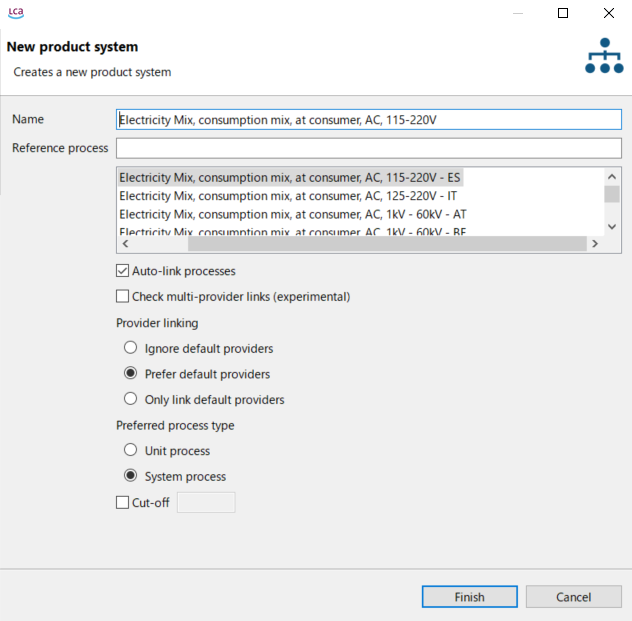Click the process list scroll up arrow
The image size is (632, 621).
pyautogui.click(x=612, y=177)
